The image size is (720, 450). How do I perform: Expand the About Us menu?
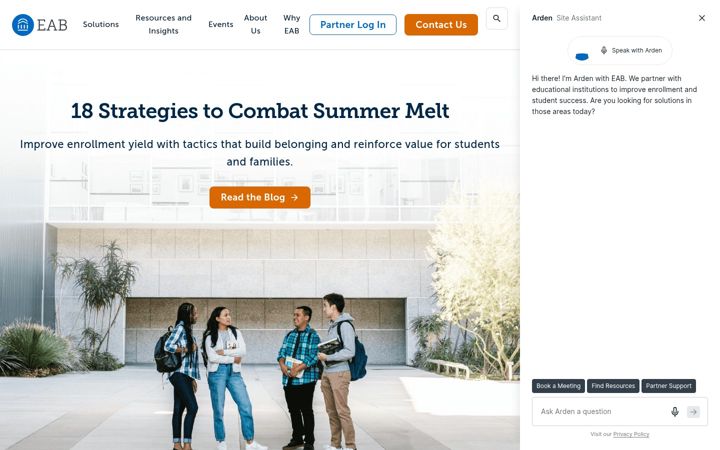pos(255,24)
